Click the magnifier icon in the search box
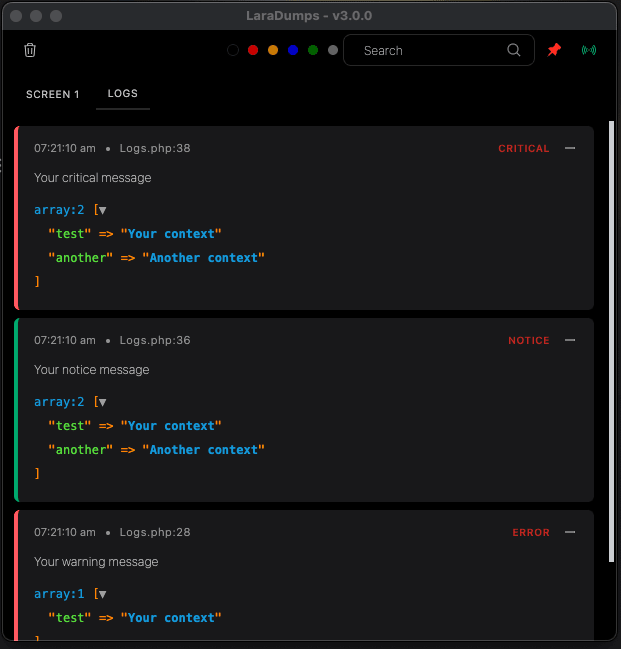Screen dimensions: 621x649 click(514, 50)
